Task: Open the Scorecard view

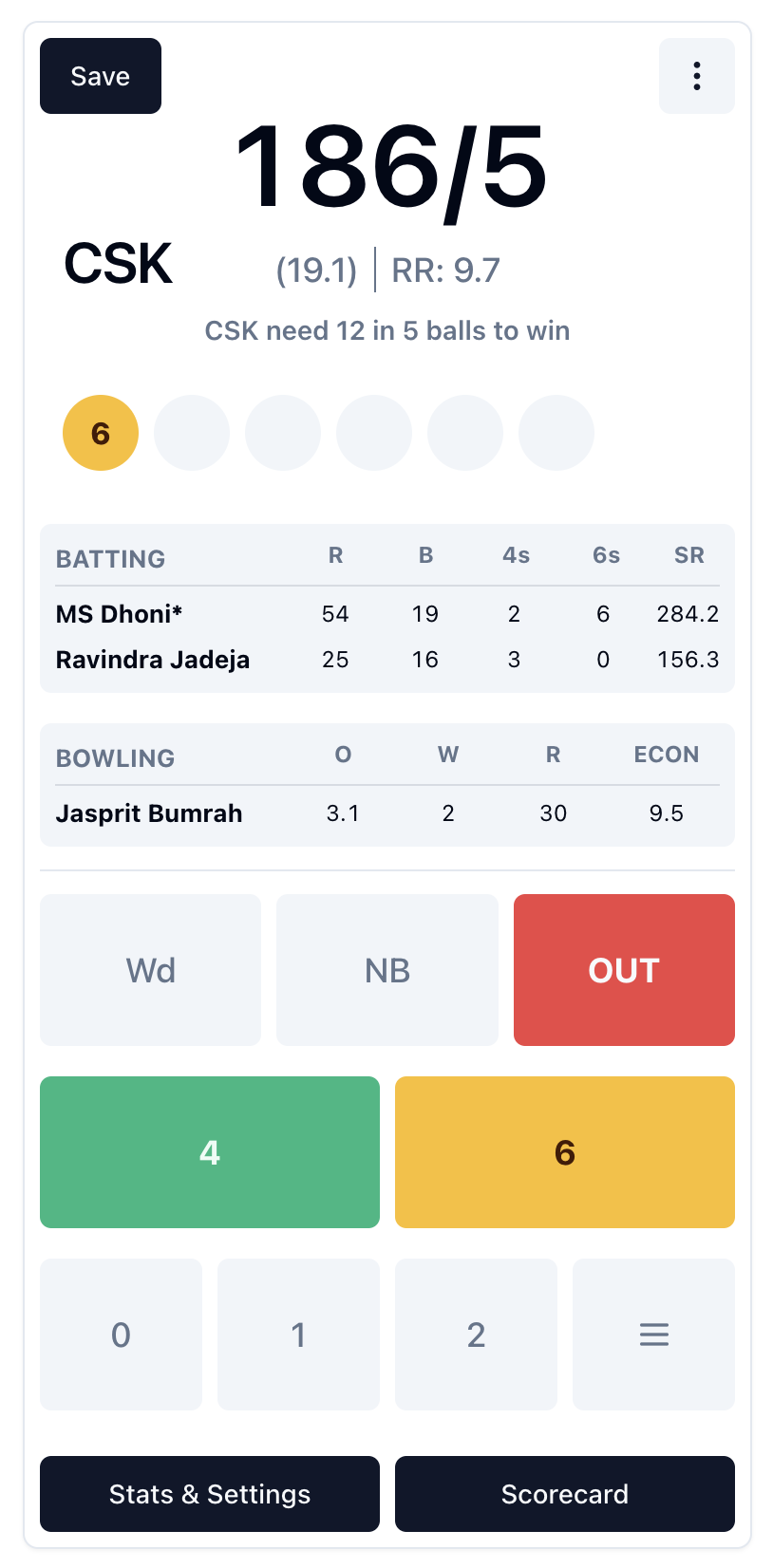Action: 565,1494
